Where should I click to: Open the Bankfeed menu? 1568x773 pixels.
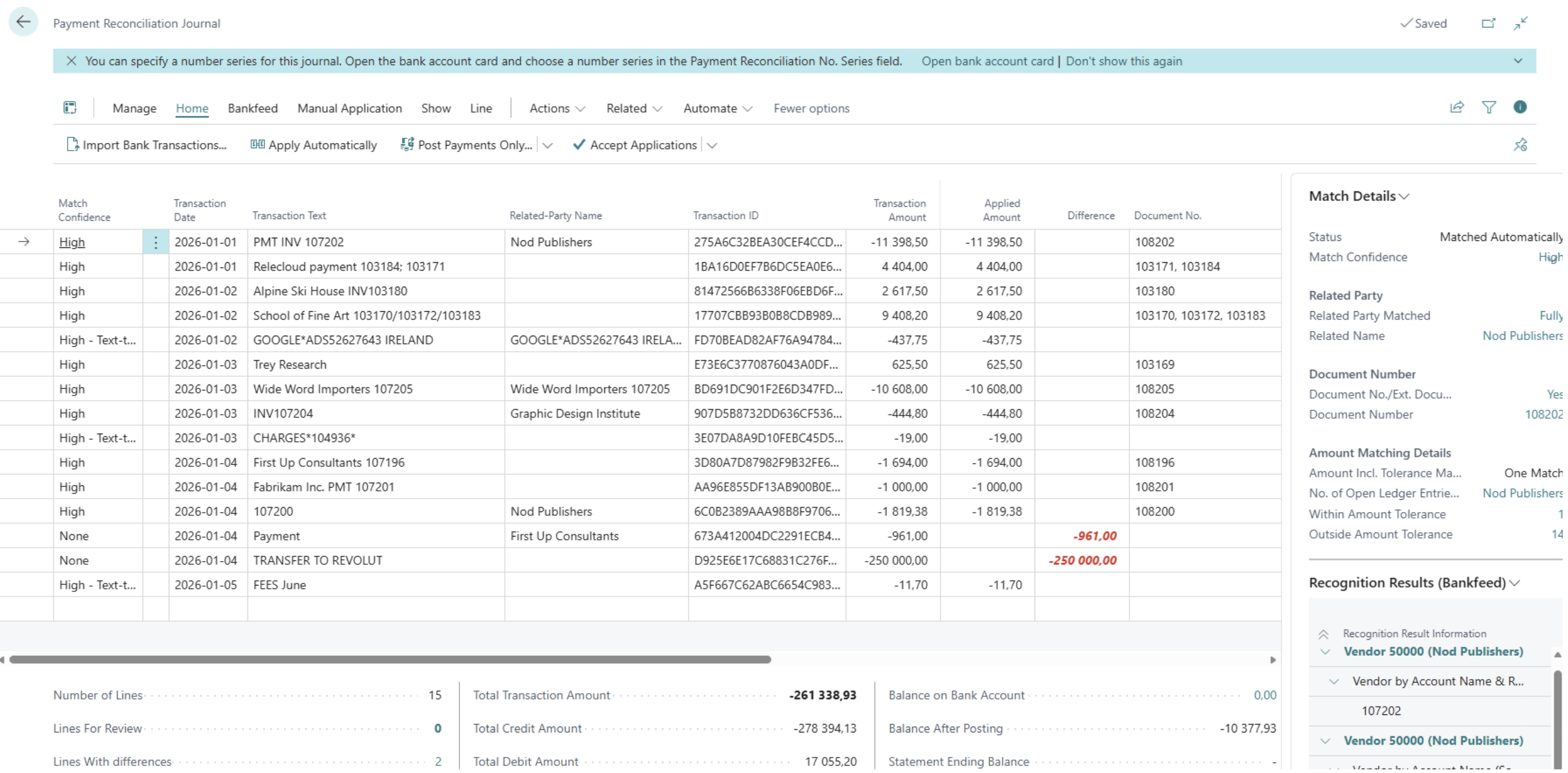point(253,108)
